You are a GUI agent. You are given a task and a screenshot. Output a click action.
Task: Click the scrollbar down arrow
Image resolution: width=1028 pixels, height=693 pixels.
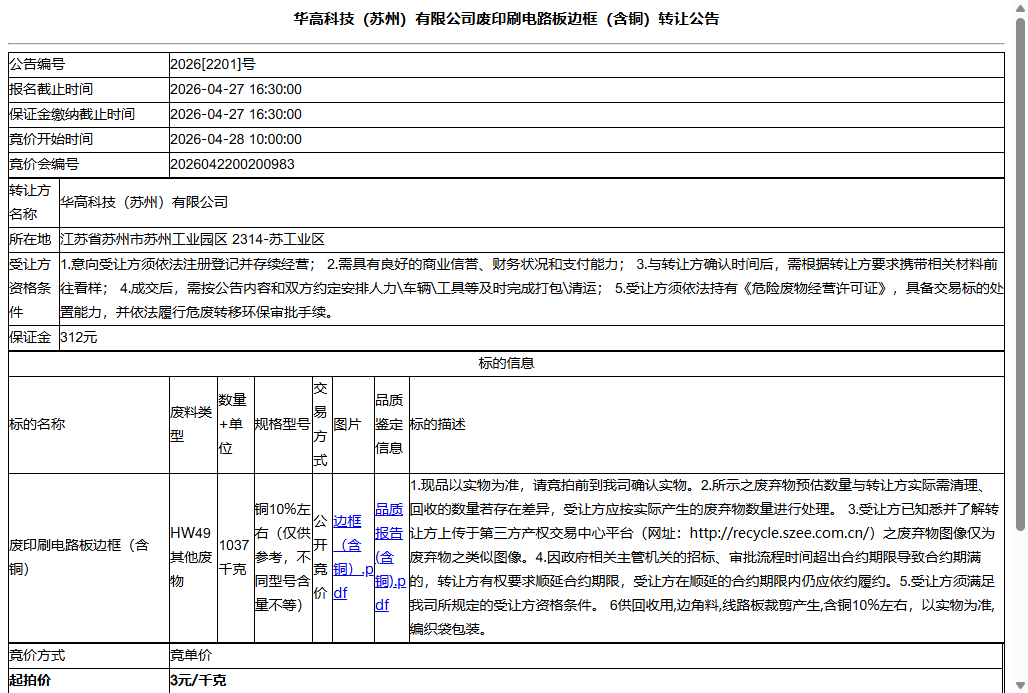coord(1021,686)
